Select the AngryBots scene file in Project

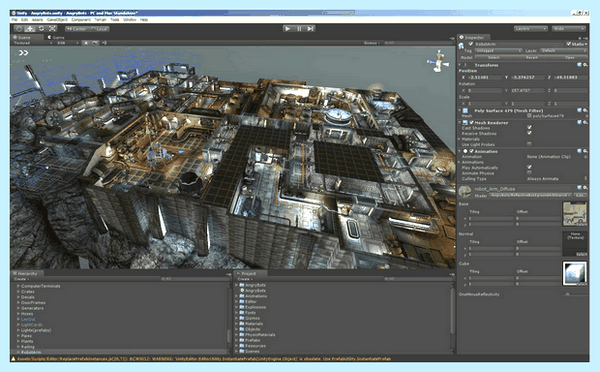[x=252, y=291]
